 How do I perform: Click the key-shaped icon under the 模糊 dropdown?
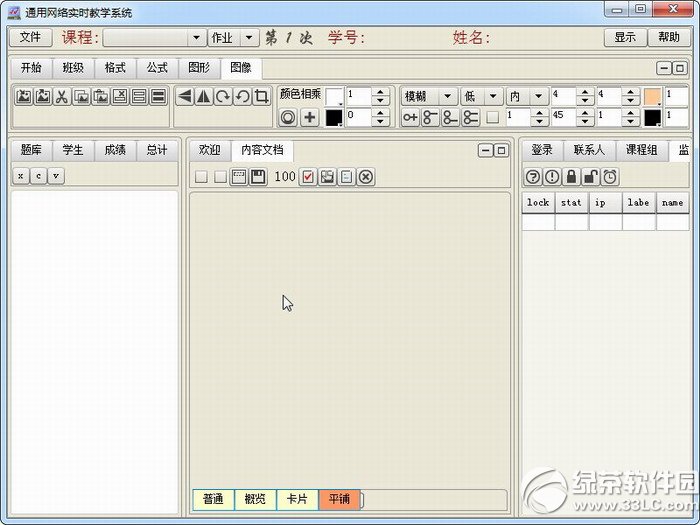[410, 117]
